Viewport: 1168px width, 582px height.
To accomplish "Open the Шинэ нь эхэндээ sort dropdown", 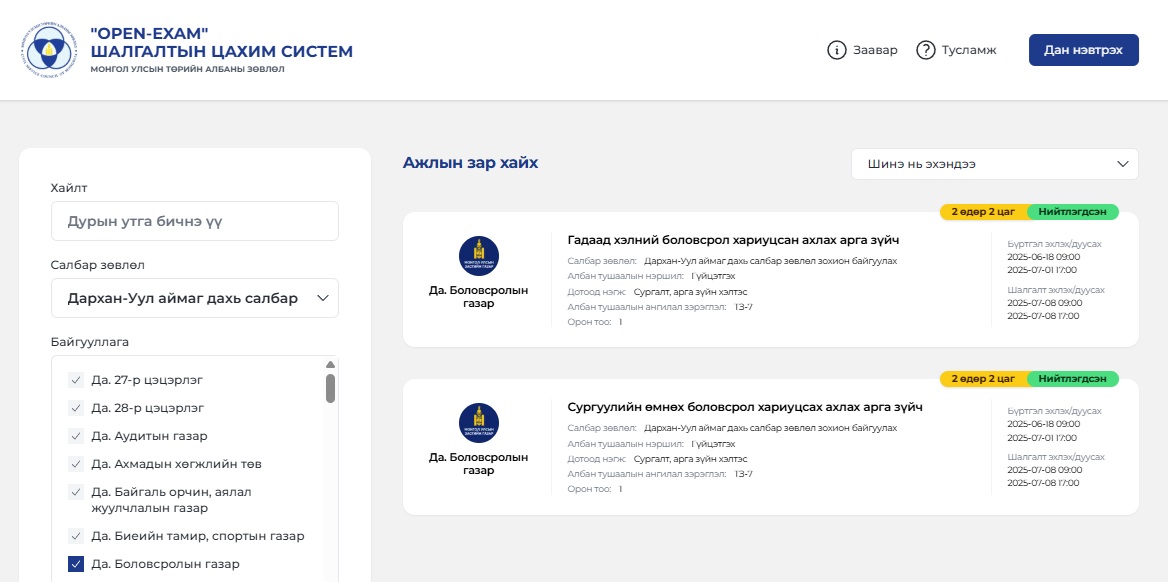I will click(x=994, y=164).
